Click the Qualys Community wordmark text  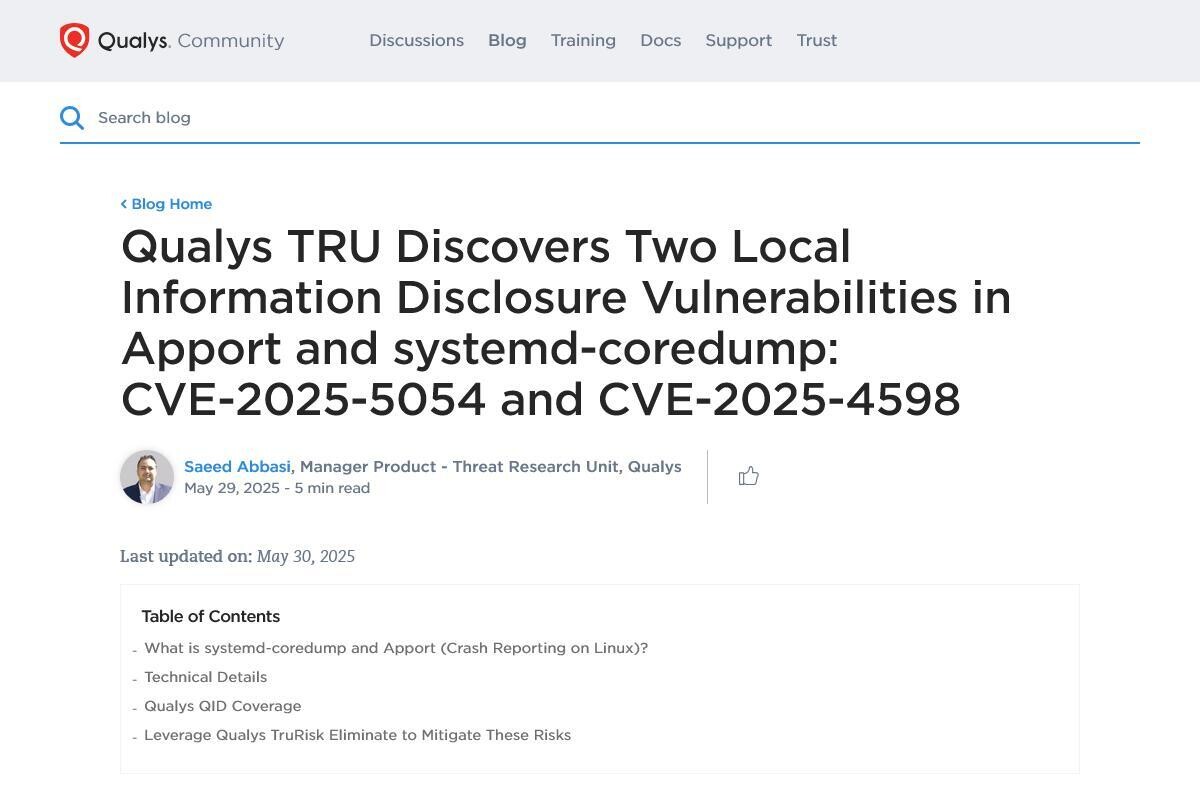click(x=191, y=41)
